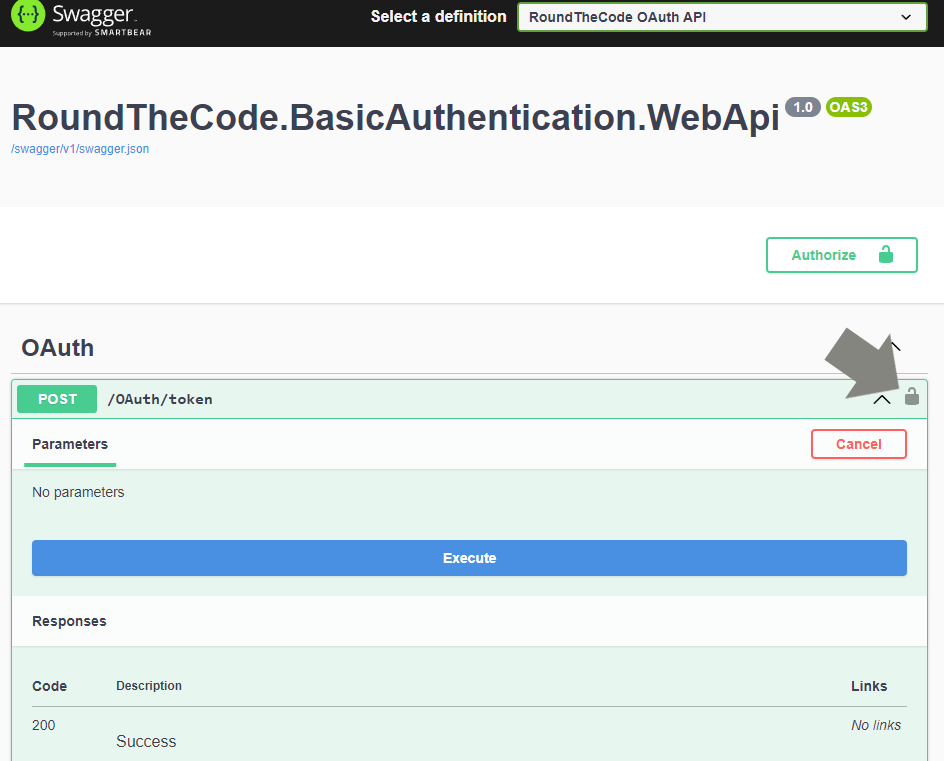
Task: Collapse the /OAuth/token operation panel
Action: [881, 398]
